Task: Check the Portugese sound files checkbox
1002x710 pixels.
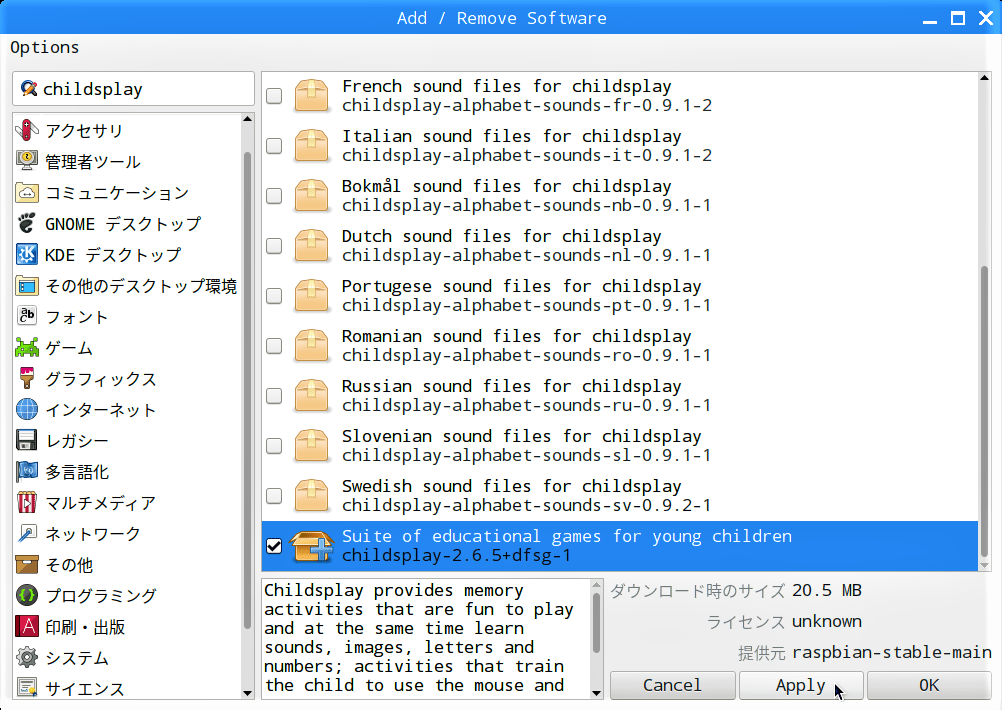Action: pyautogui.click(x=274, y=296)
